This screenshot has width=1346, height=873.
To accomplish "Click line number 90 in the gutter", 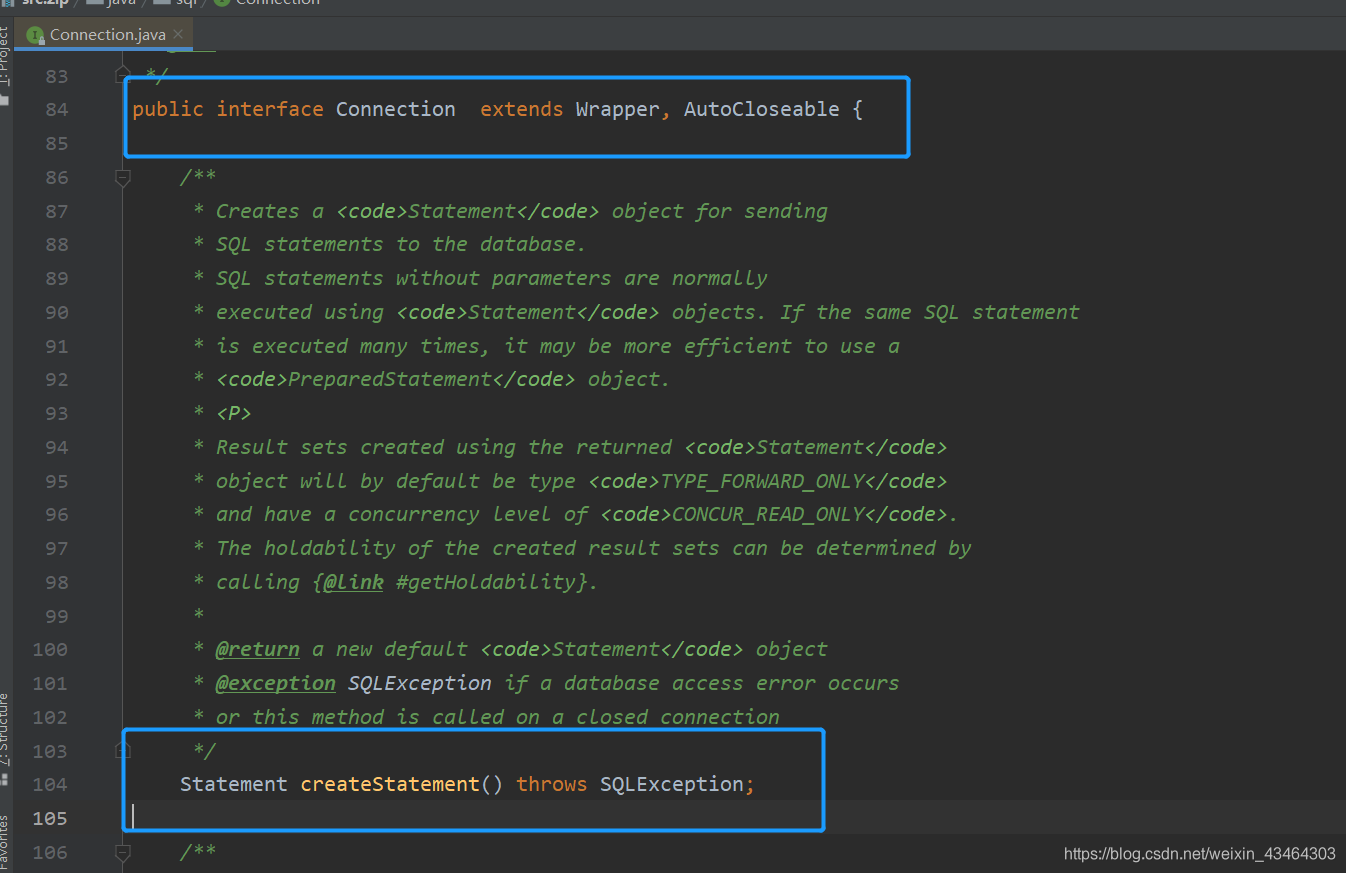I will click(57, 312).
